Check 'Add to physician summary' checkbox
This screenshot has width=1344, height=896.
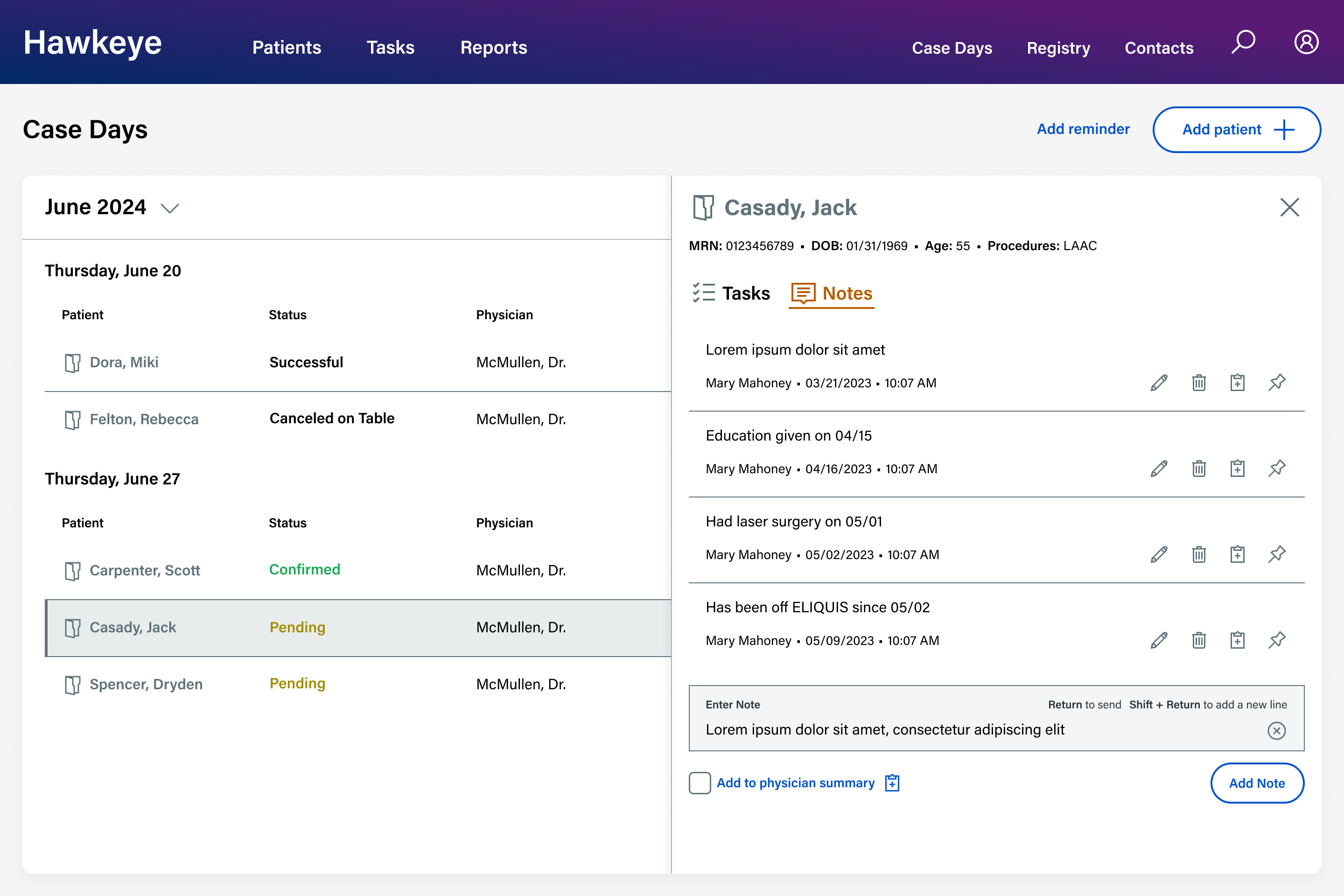(700, 783)
